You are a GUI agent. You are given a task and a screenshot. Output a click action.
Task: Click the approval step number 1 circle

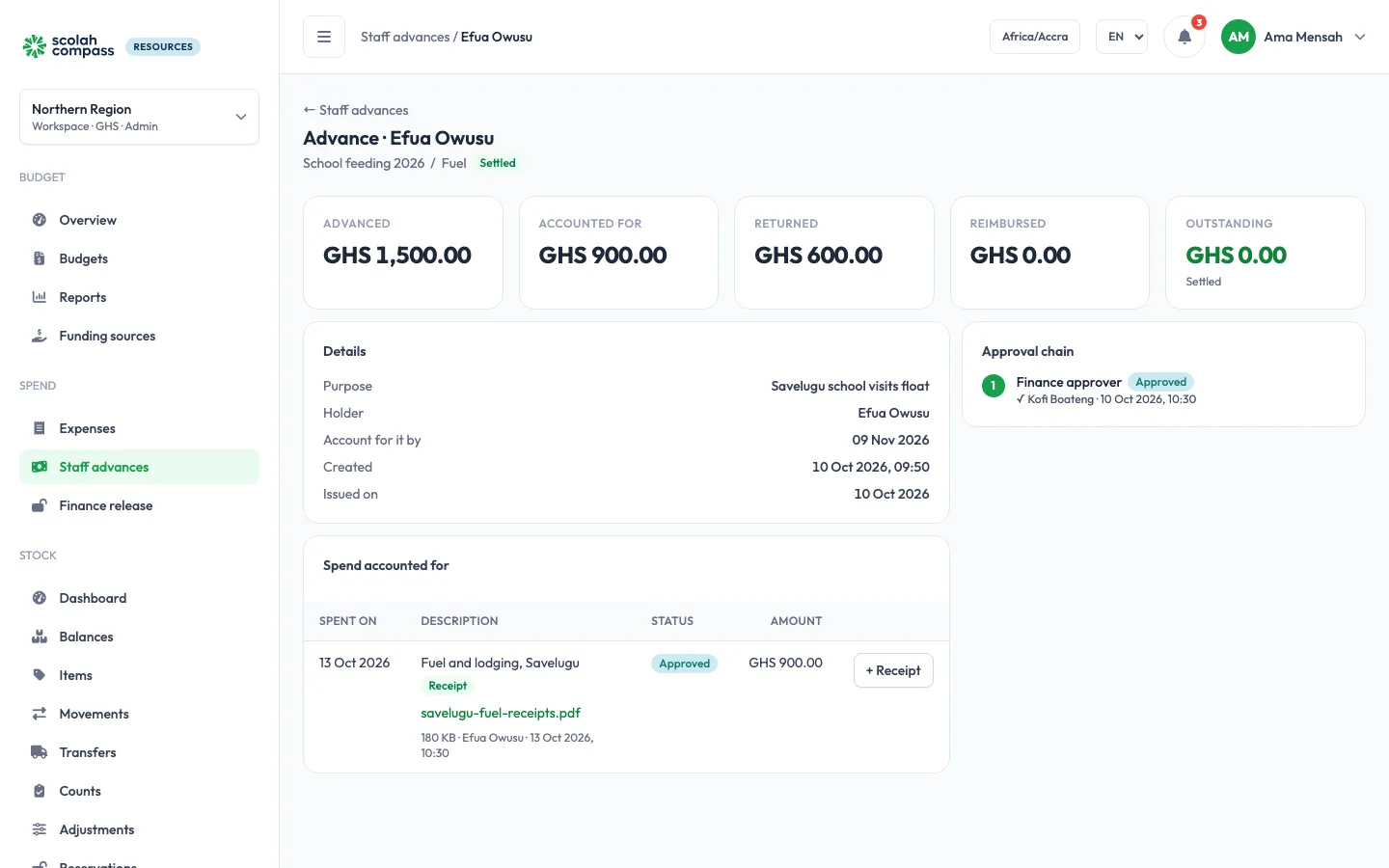[x=994, y=386]
